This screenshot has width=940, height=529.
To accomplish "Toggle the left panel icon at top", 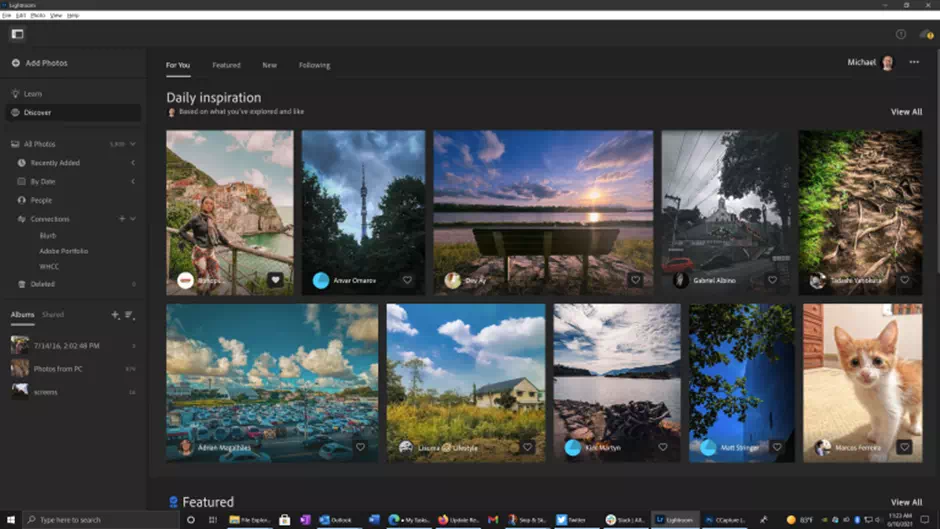I will click(17, 34).
